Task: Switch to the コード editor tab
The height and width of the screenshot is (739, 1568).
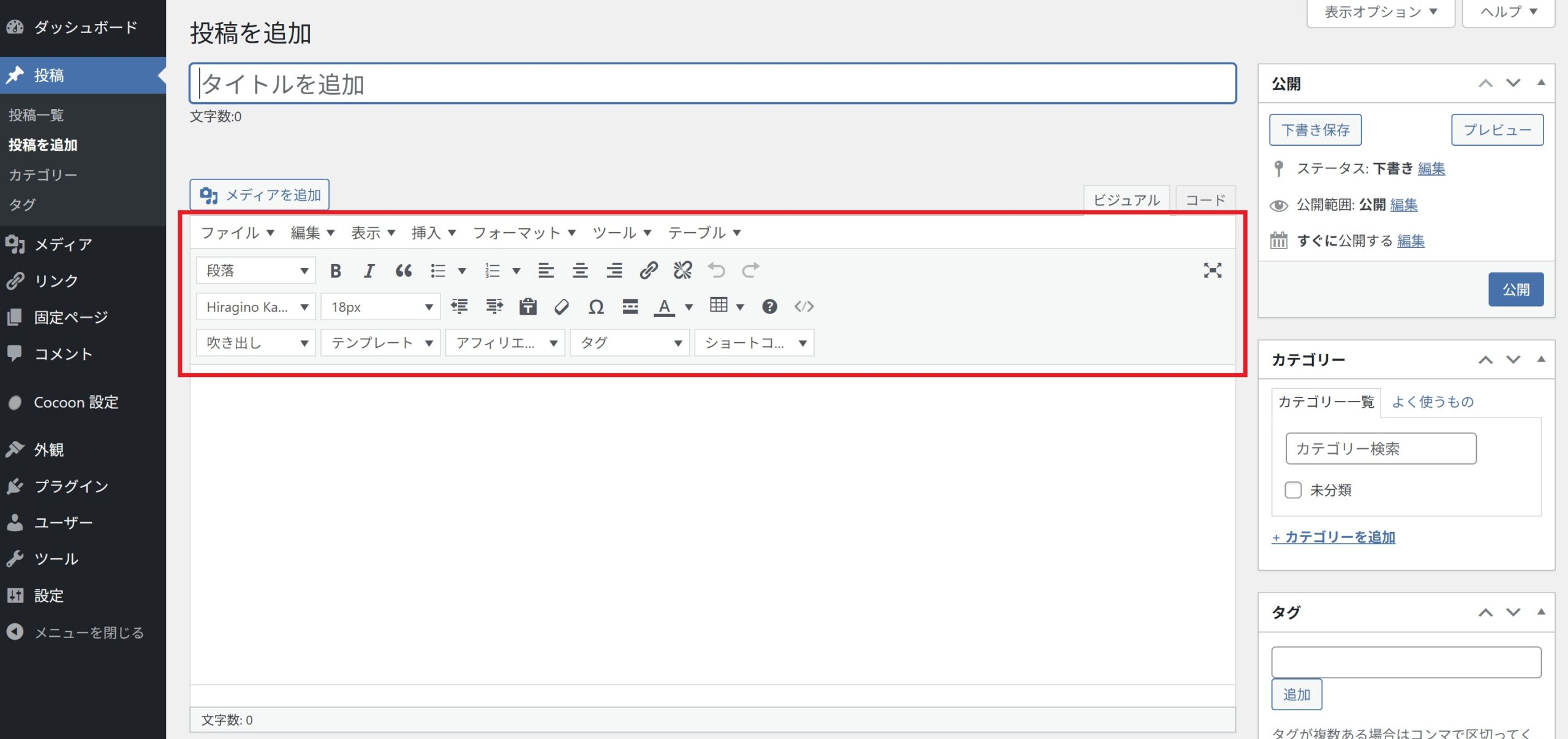Action: tap(1205, 200)
